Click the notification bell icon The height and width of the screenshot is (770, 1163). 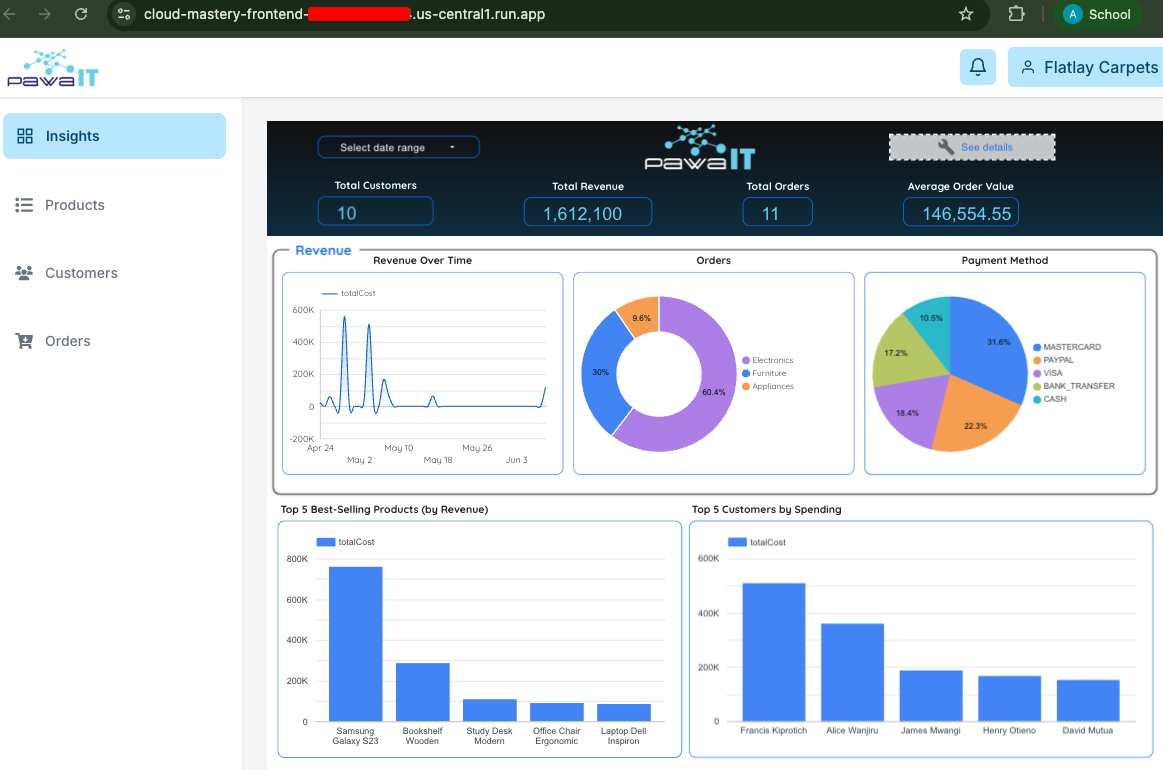(x=977, y=67)
